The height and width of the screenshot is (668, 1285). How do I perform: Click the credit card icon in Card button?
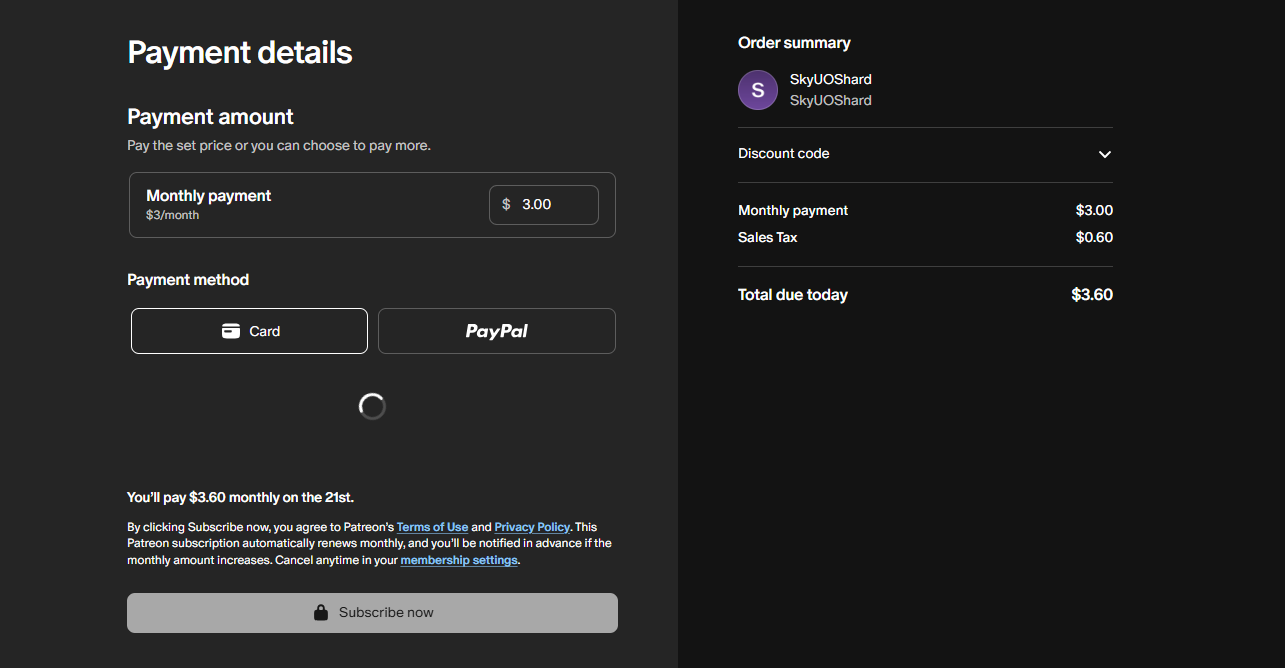point(231,331)
